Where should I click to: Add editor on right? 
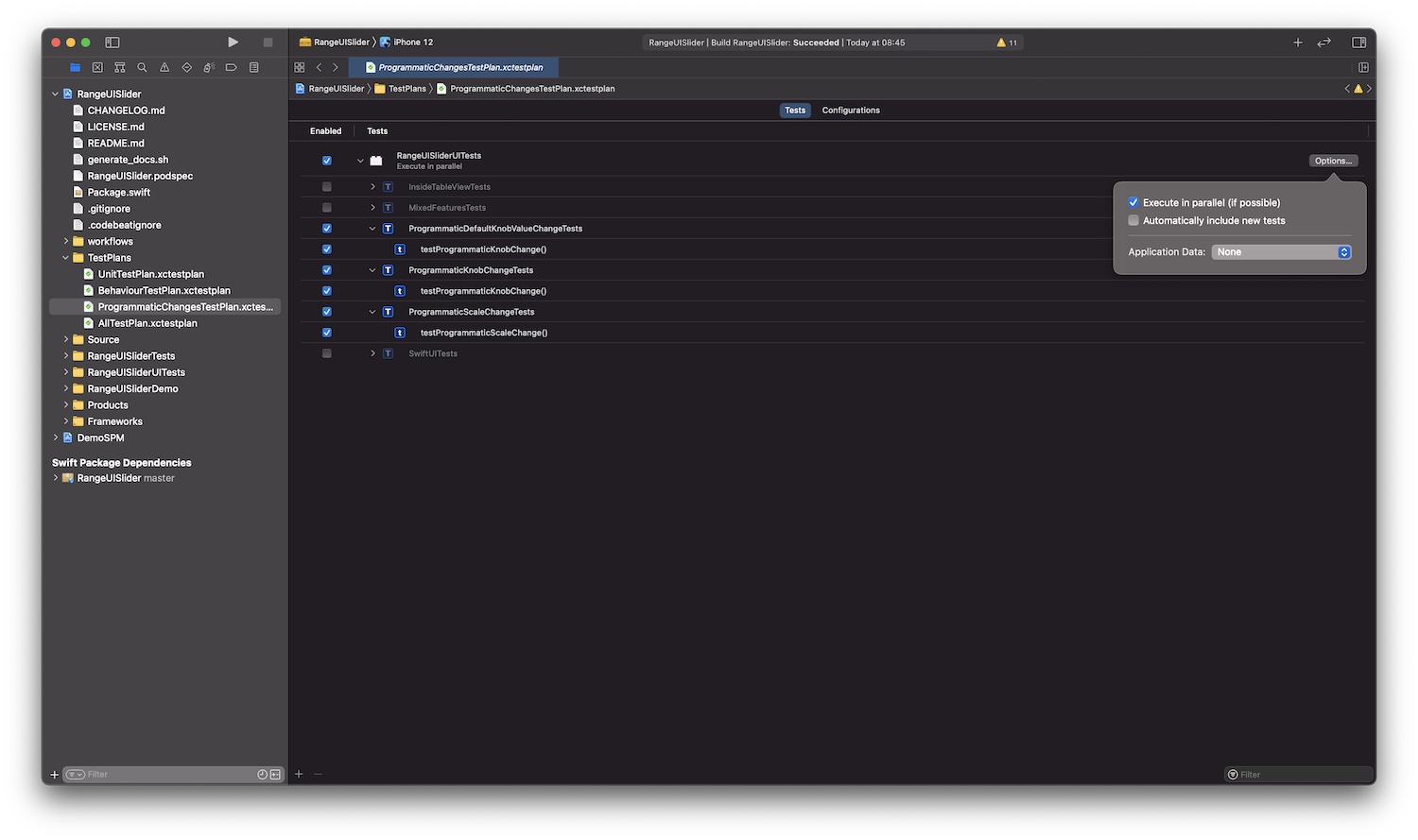click(1363, 67)
